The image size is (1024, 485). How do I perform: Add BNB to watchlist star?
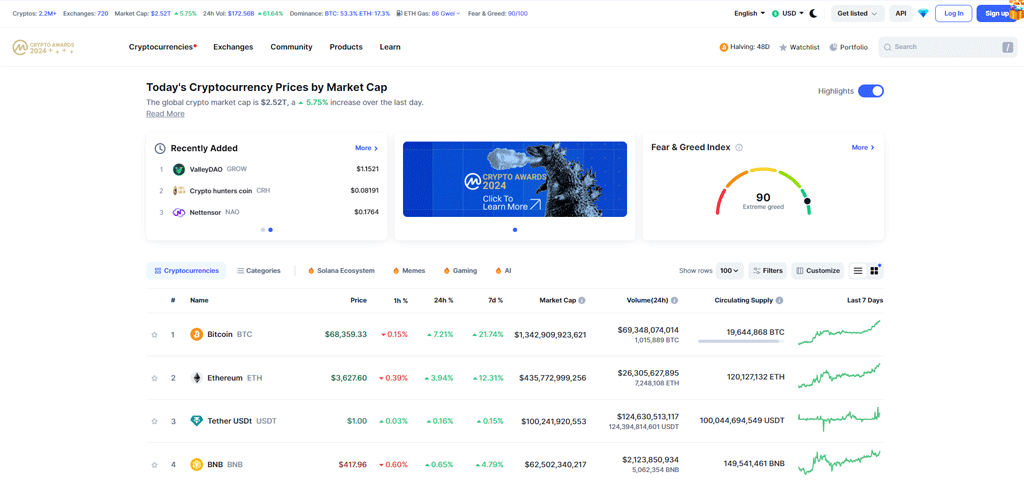(x=155, y=465)
